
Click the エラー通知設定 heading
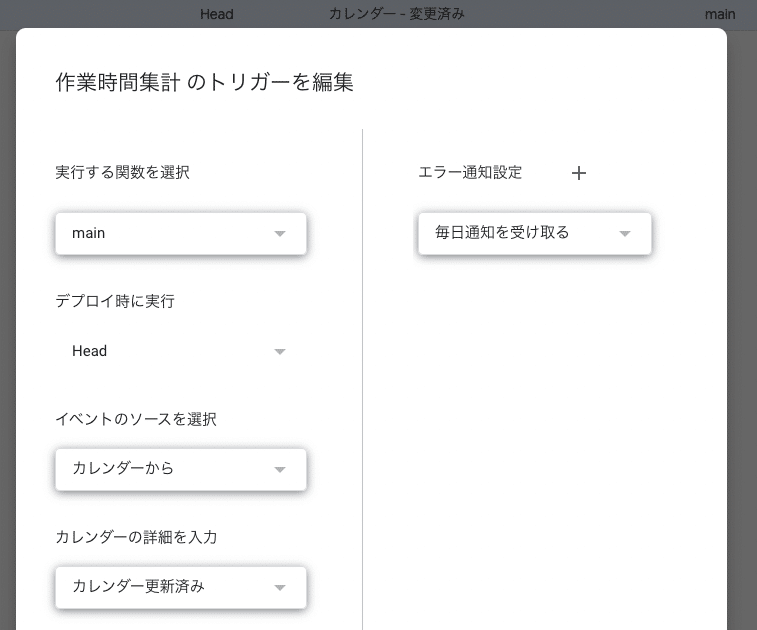470,172
